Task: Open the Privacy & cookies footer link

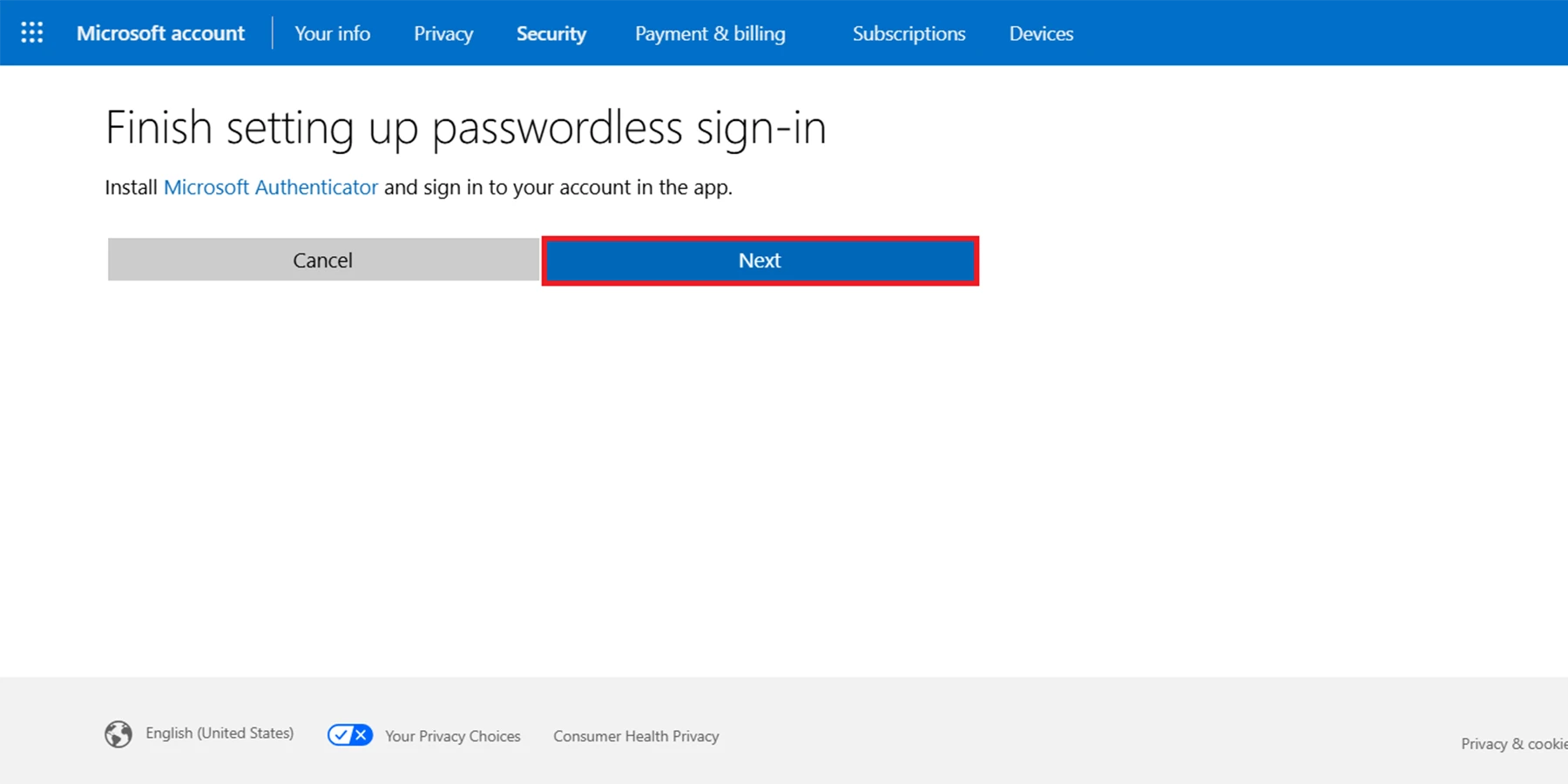Action: click(x=1514, y=744)
